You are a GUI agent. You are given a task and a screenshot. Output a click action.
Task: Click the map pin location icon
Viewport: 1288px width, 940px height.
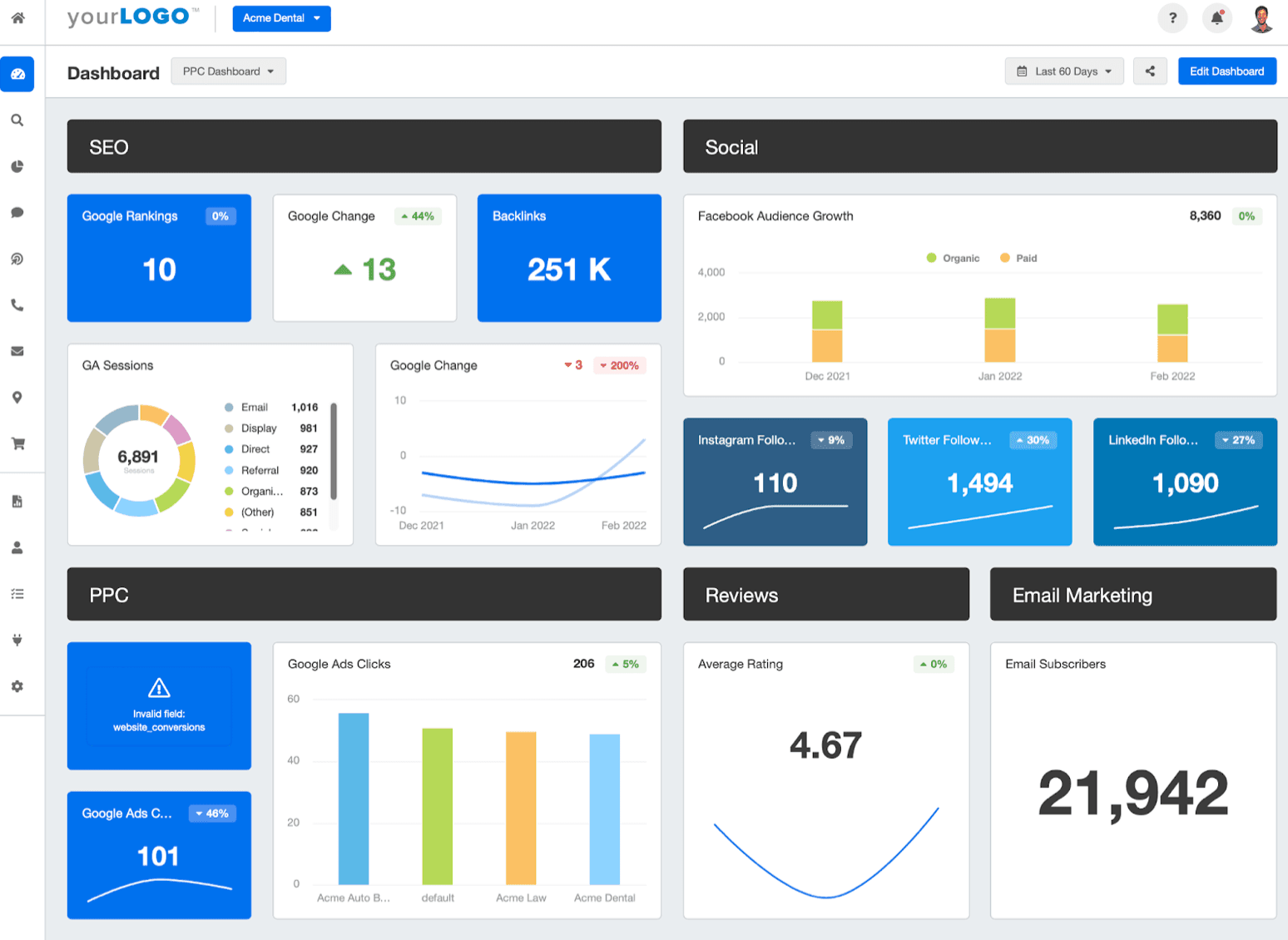17,398
